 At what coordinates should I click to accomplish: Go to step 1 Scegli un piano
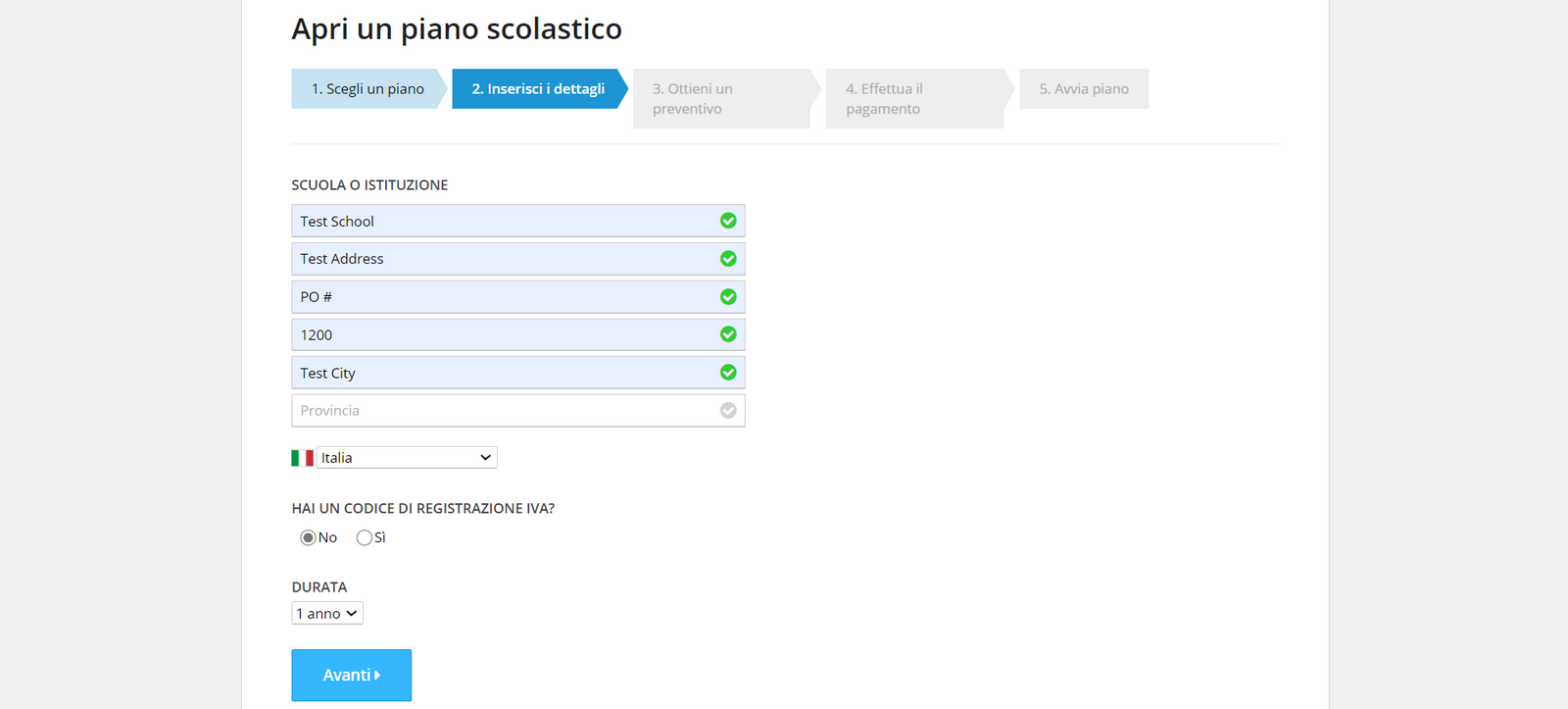click(x=368, y=88)
